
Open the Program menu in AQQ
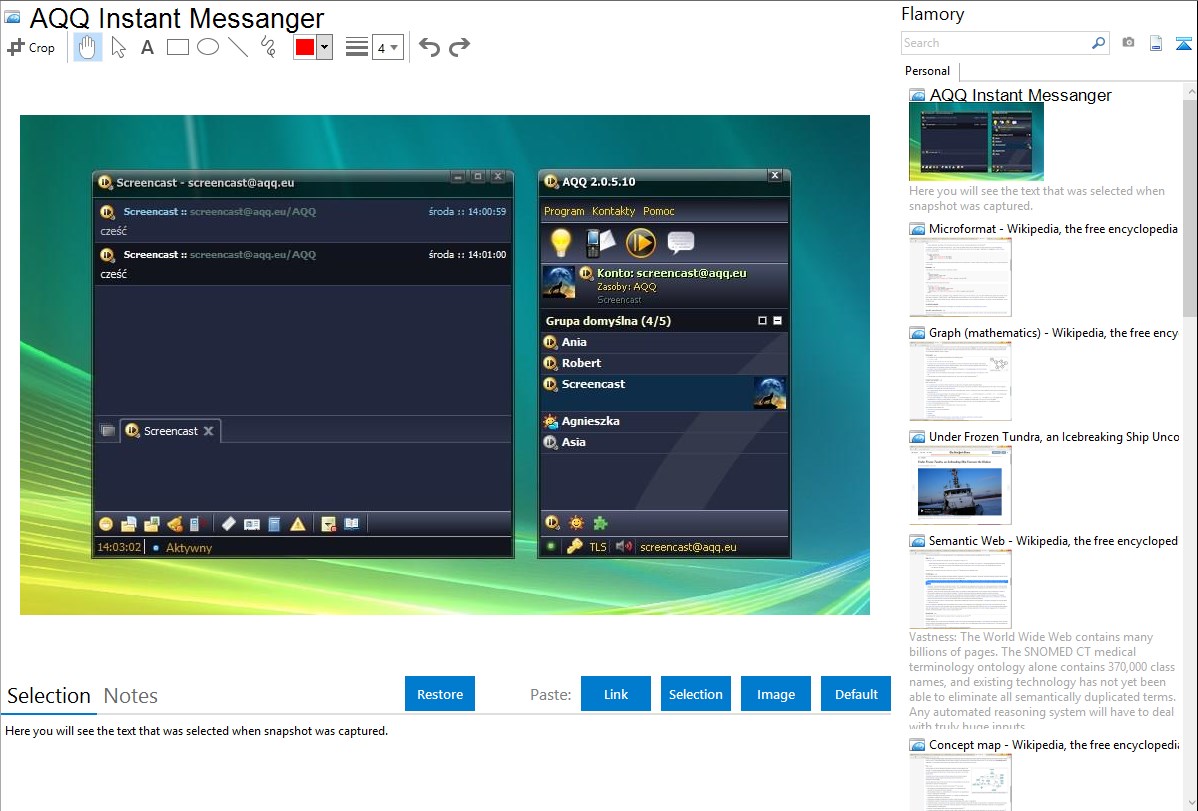tap(564, 211)
